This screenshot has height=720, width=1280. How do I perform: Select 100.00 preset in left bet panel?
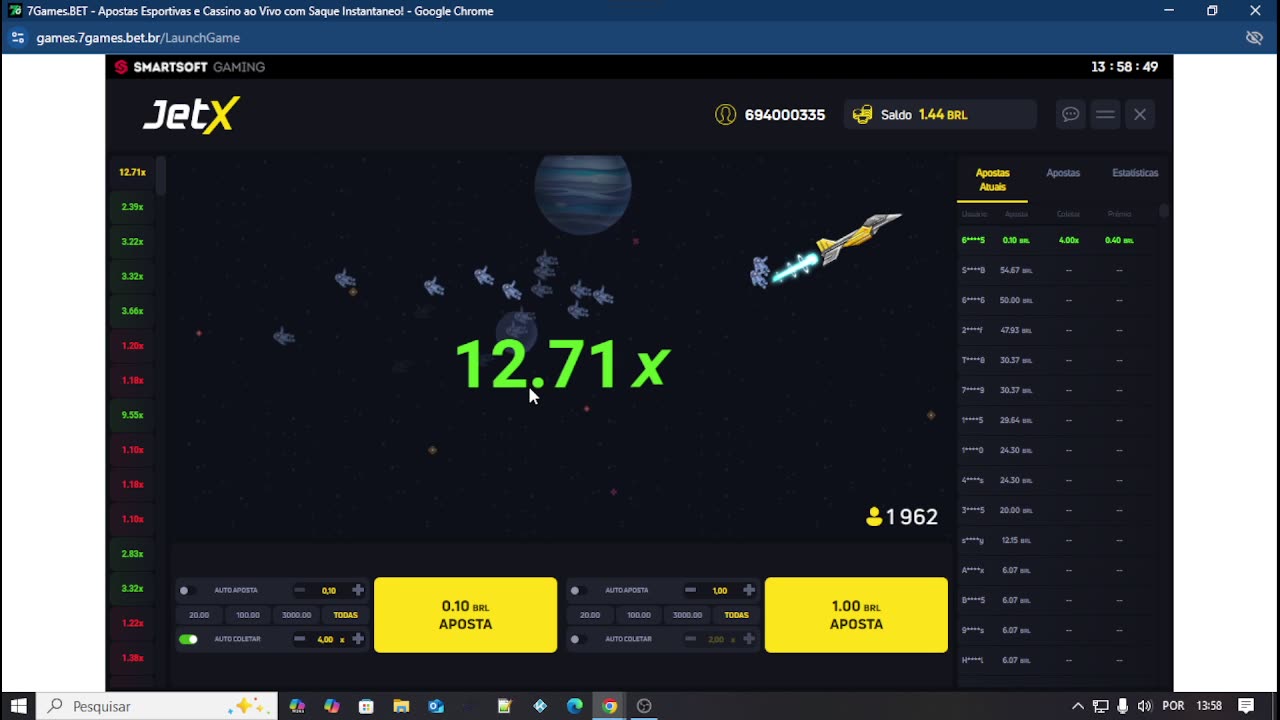(248, 615)
